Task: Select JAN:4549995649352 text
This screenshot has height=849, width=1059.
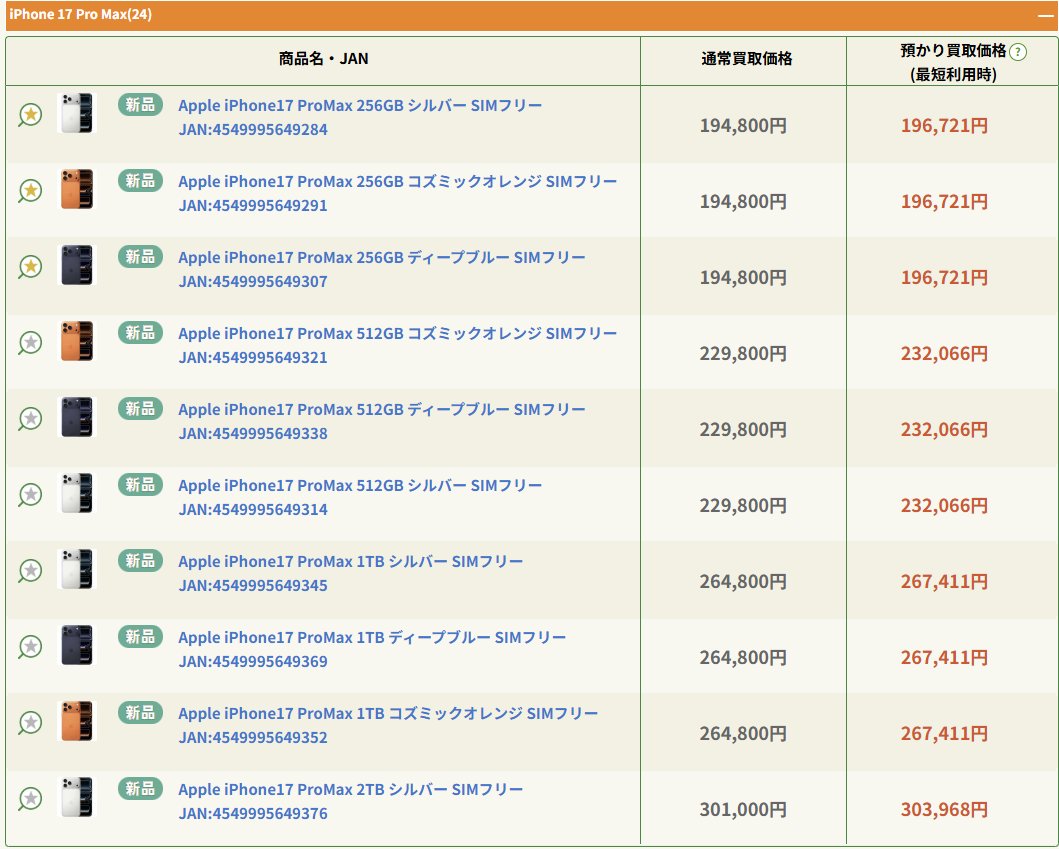Action: pos(253,738)
